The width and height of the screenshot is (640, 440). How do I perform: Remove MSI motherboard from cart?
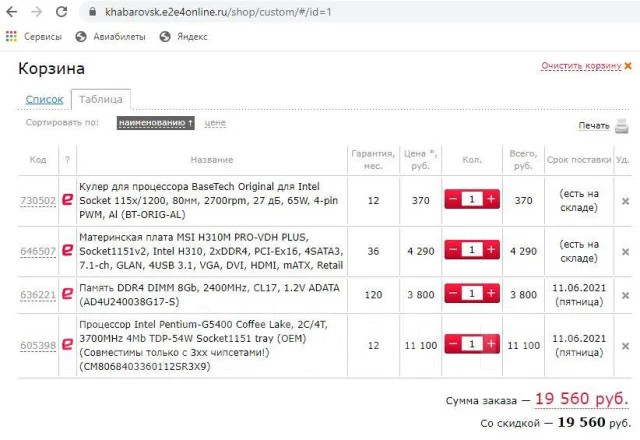coord(625,252)
